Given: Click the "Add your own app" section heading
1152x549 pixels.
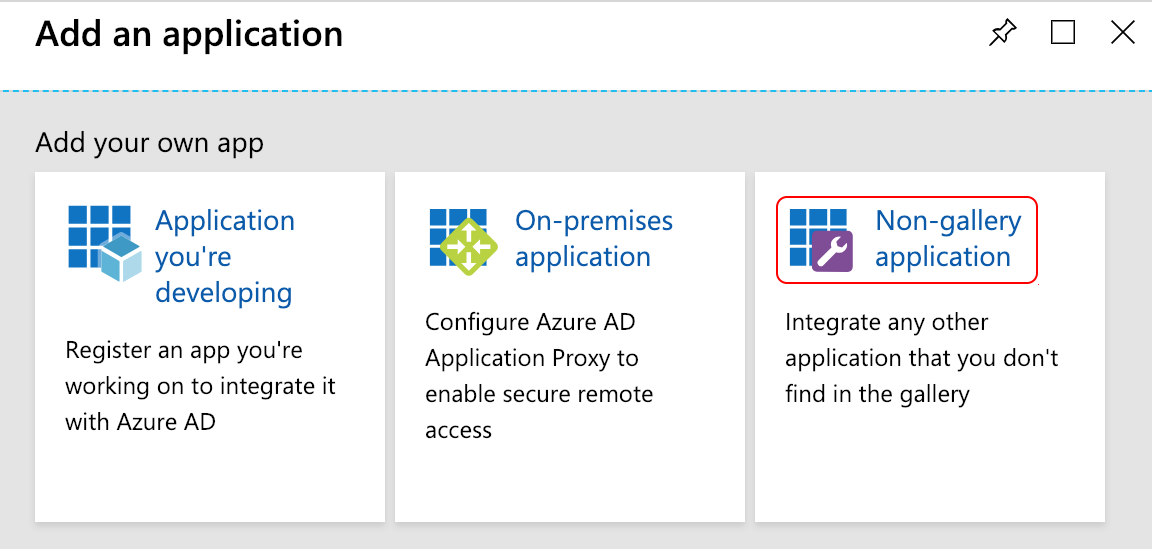Looking at the screenshot, I should pos(149,142).
